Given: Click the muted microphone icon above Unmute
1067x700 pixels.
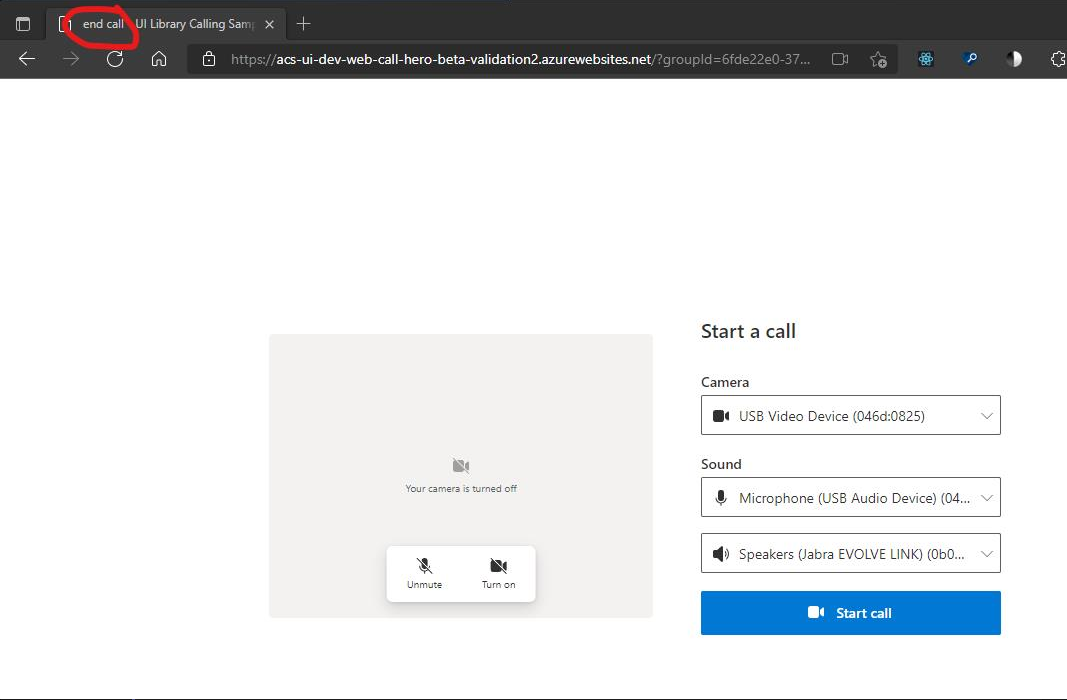Looking at the screenshot, I should click(424, 565).
